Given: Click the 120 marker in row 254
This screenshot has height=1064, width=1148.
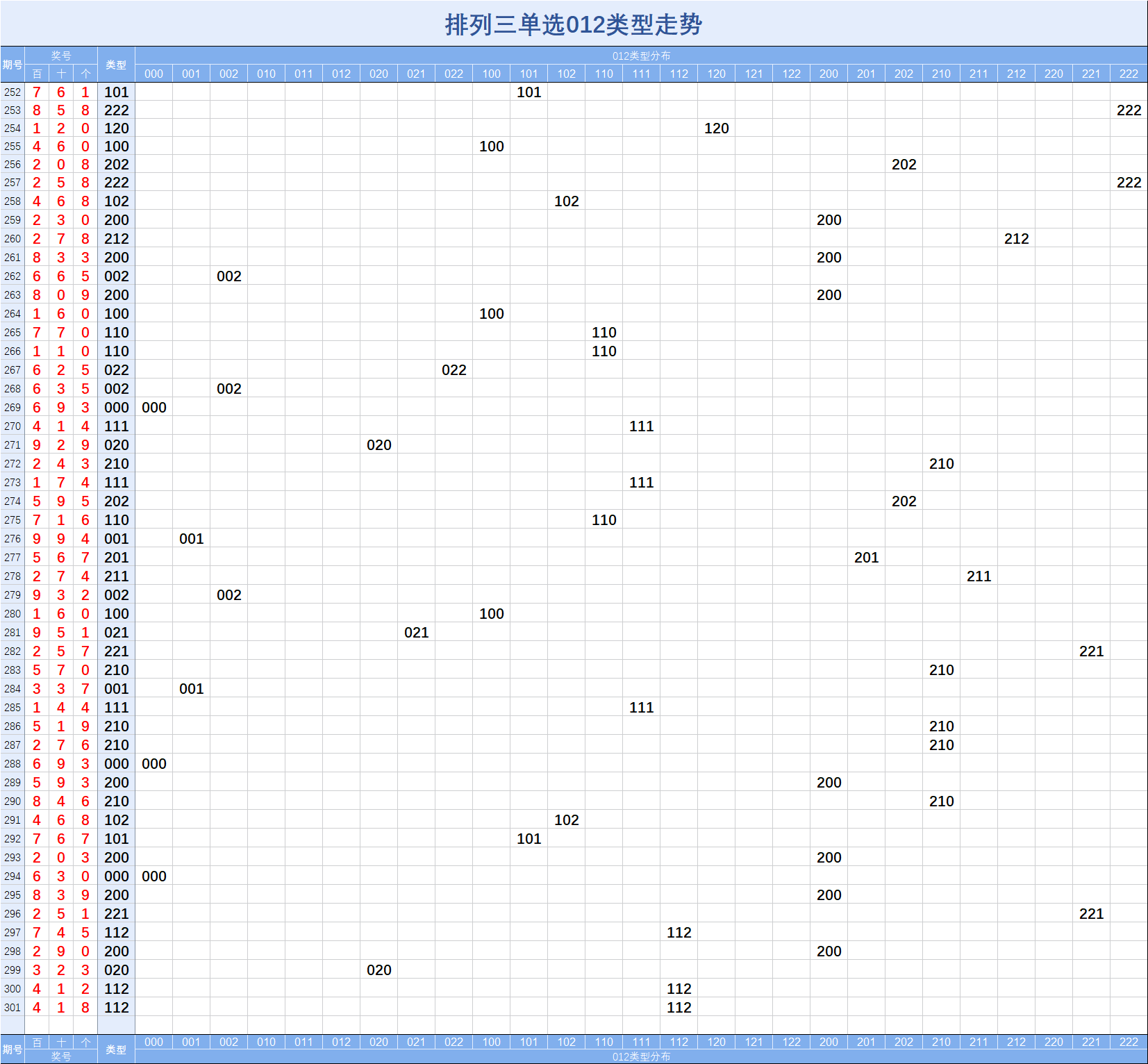Looking at the screenshot, I should pos(717,128).
